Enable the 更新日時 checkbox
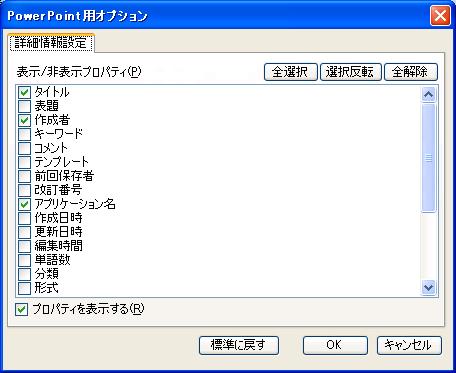This screenshot has width=456, height=373. click(24, 232)
